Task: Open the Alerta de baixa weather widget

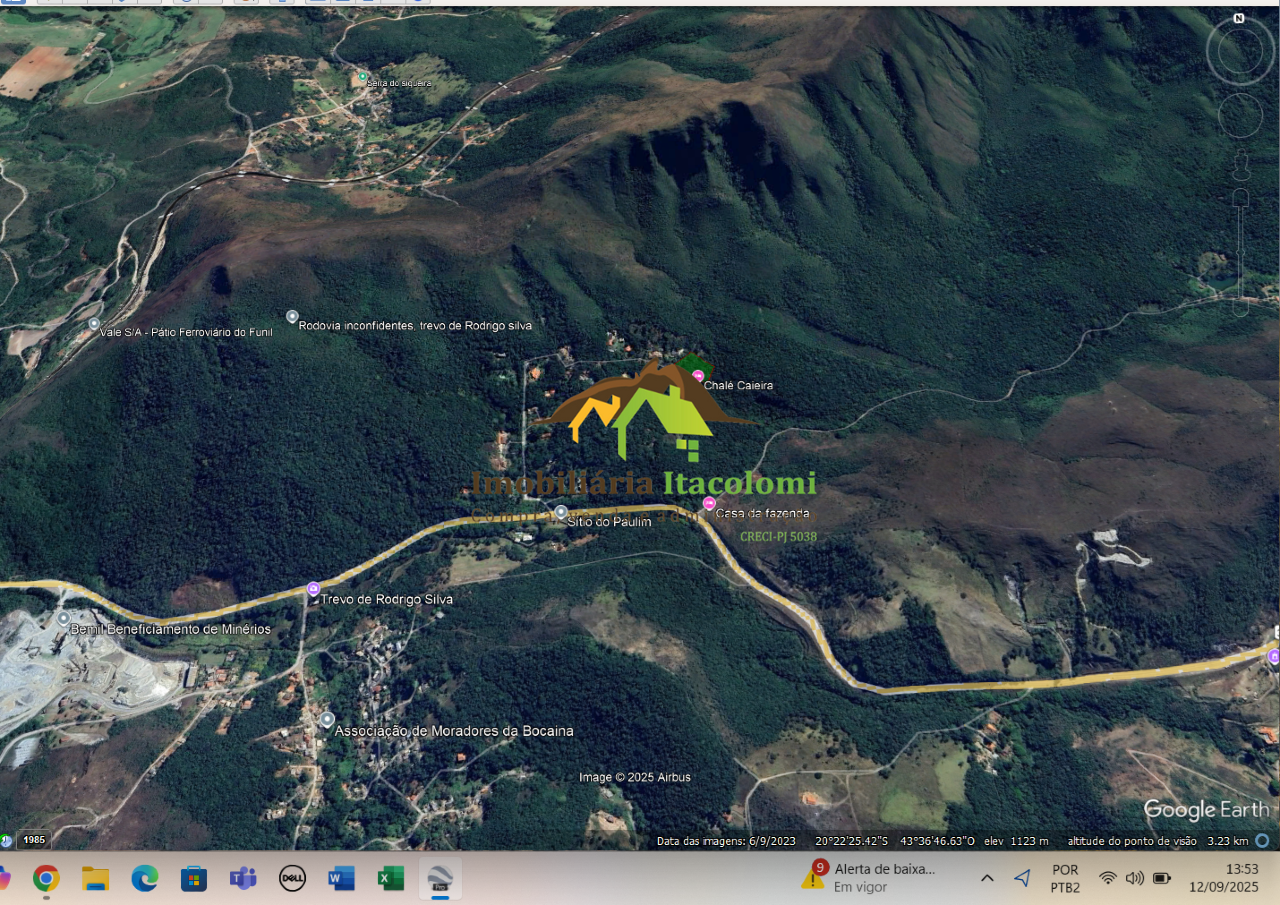Action: [870, 877]
